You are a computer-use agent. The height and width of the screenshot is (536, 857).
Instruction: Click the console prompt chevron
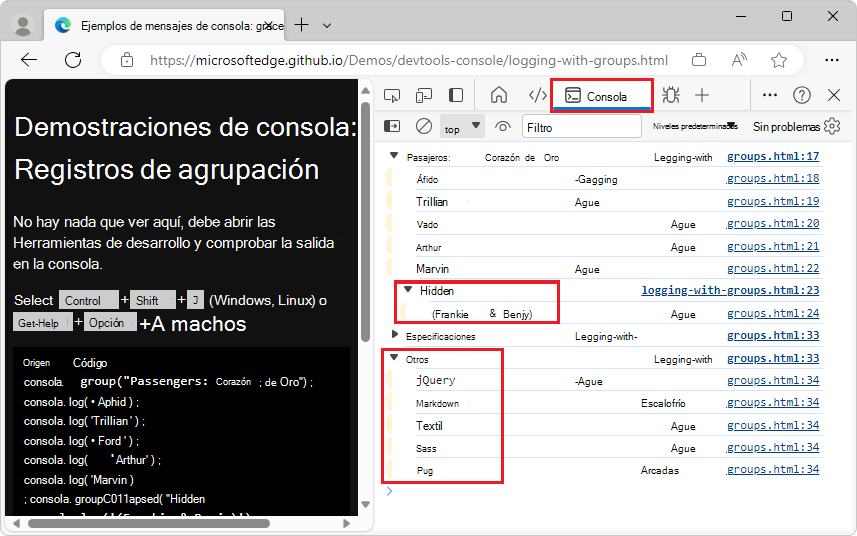click(389, 491)
